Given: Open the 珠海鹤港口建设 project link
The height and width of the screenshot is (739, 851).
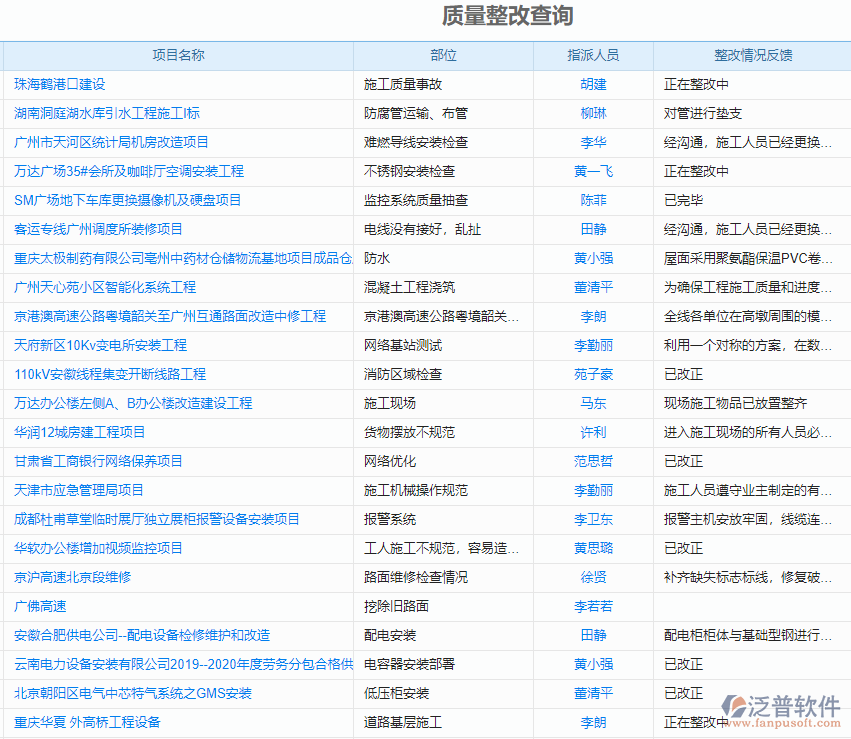Looking at the screenshot, I should click(64, 84).
